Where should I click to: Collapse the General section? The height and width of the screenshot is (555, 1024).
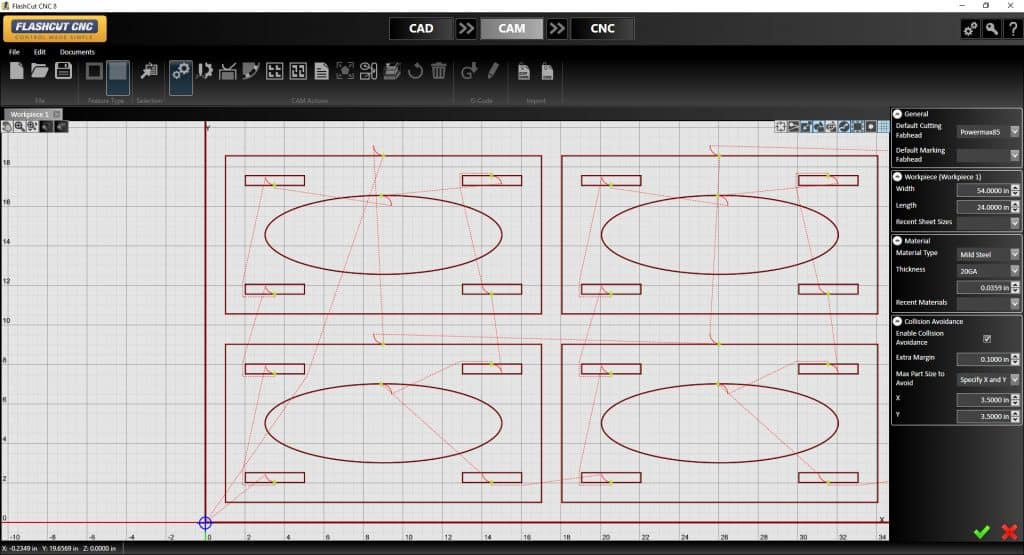897,114
